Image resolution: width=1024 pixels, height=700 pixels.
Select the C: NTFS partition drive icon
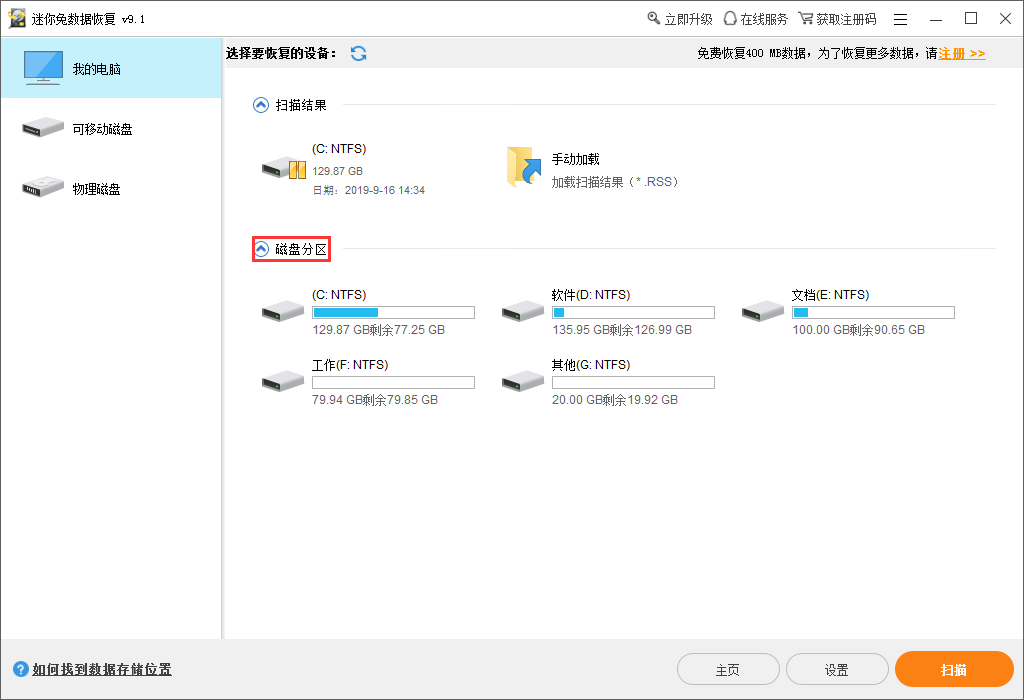(283, 311)
